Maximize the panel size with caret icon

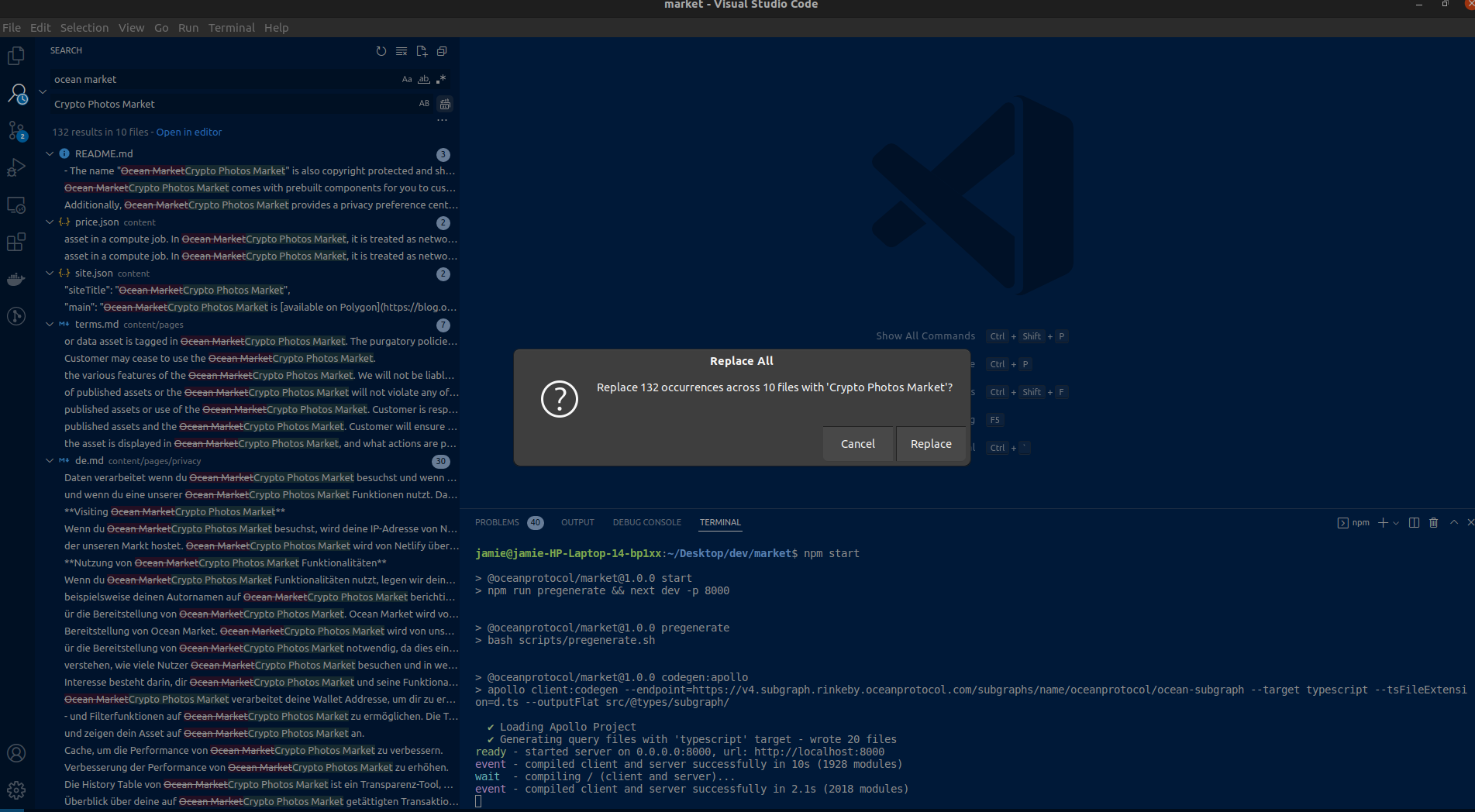(1454, 523)
